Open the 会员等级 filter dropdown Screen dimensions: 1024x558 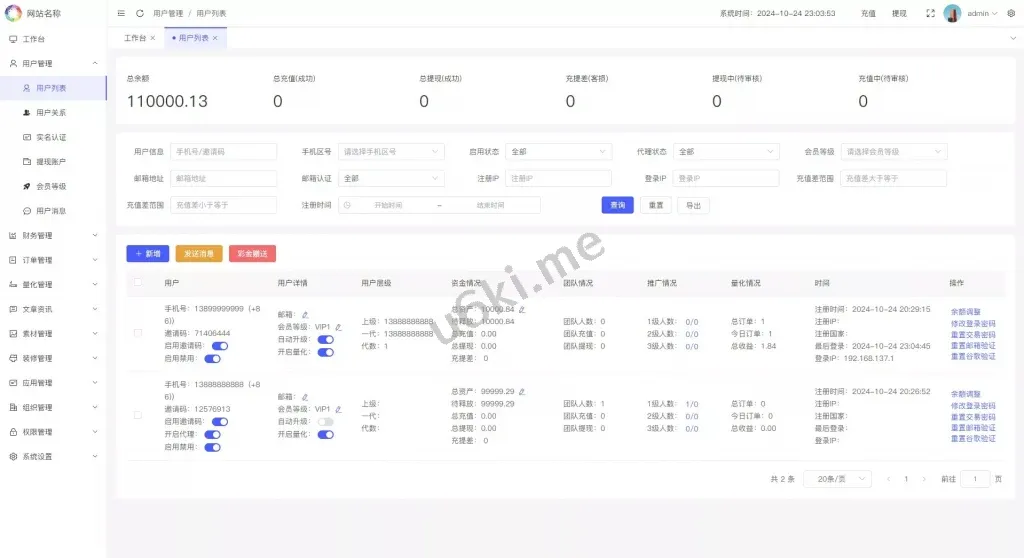(893, 152)
